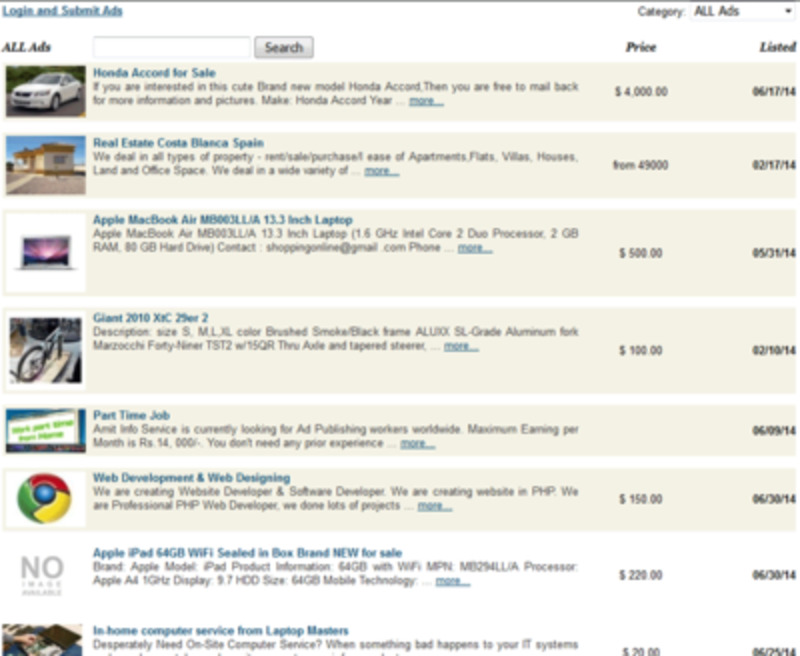
Task: Open Real Estate Costa Blanca Spain listing
Action: [x=178, y=143]
